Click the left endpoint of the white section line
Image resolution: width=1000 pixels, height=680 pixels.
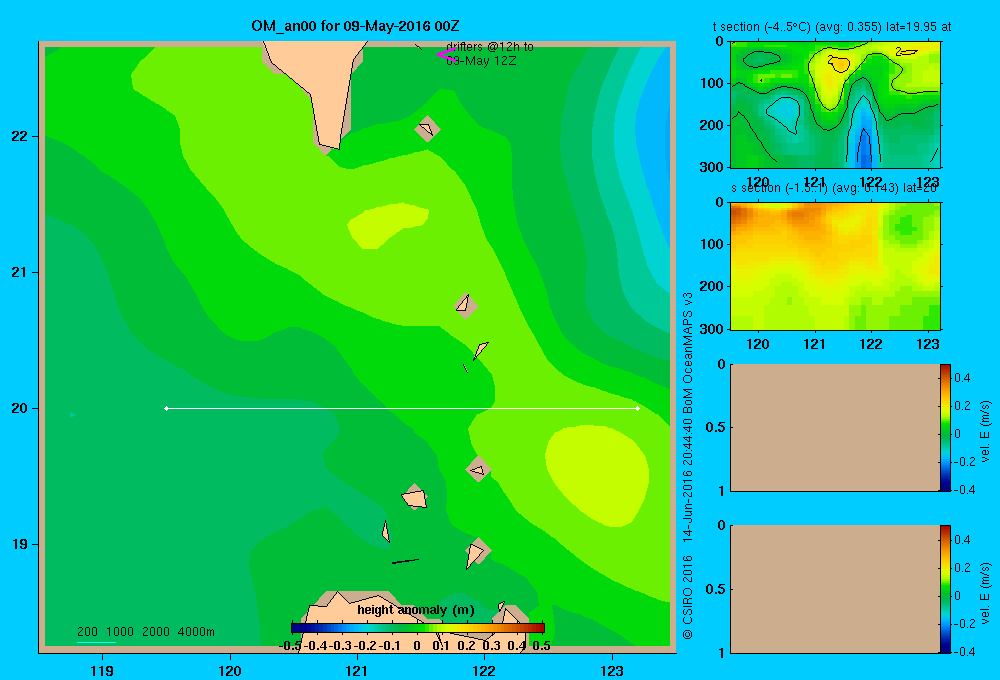[166, 408]
